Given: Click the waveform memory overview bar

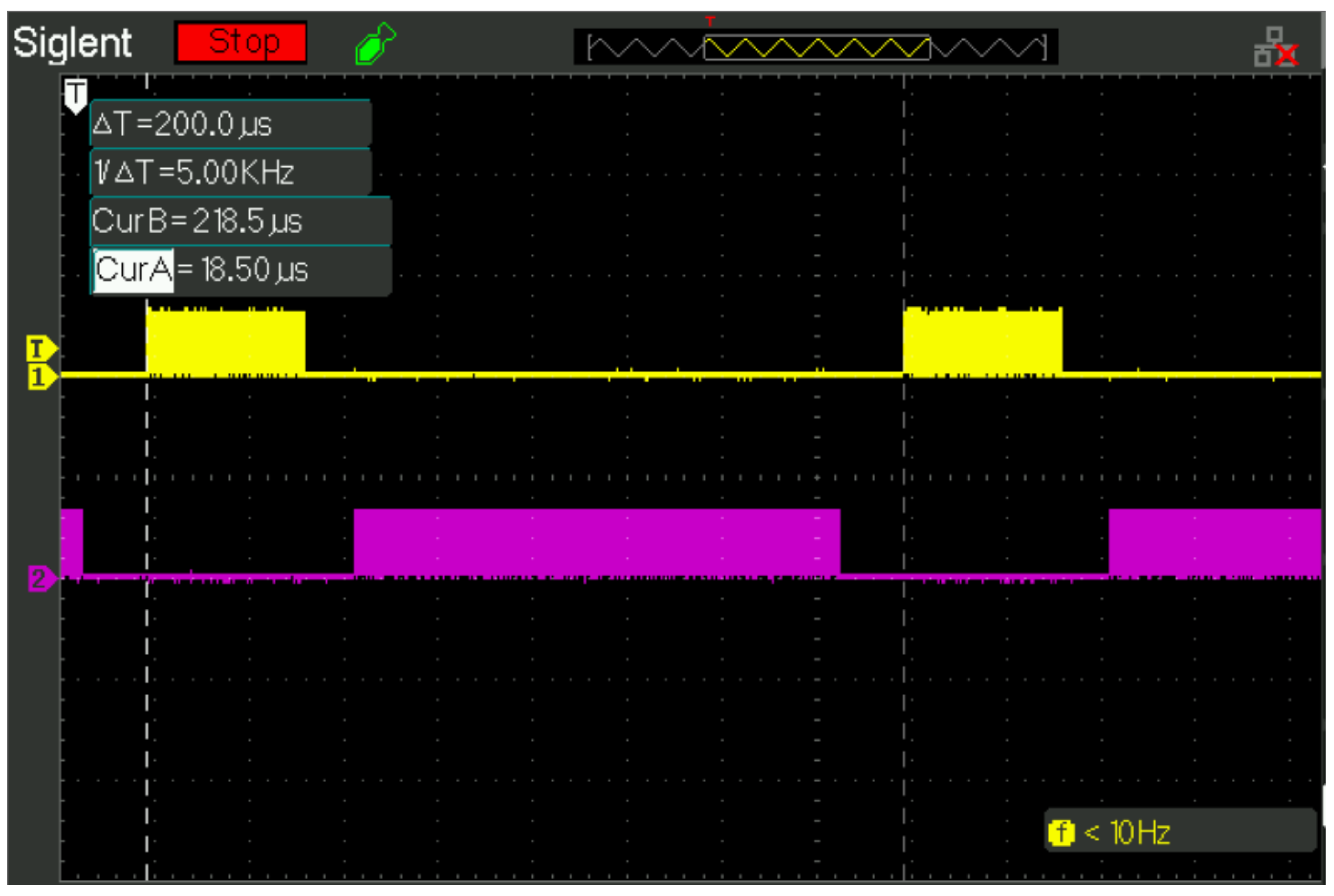Looking at the screenshot, I should click(816, 47).
